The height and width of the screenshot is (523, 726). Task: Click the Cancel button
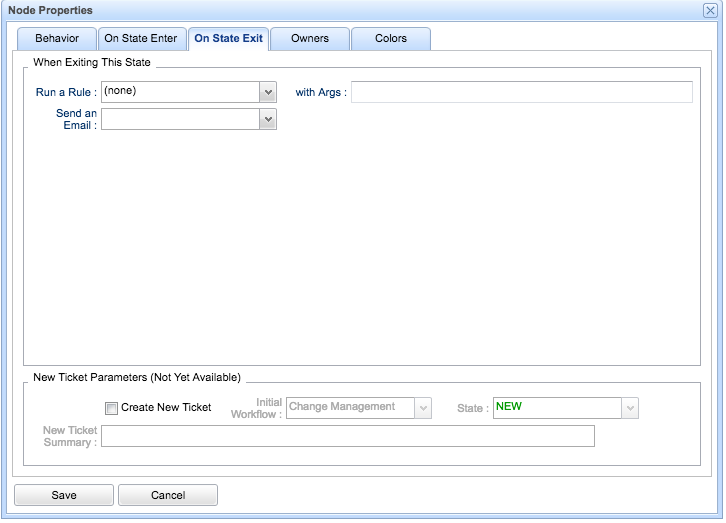coord(168,495)
